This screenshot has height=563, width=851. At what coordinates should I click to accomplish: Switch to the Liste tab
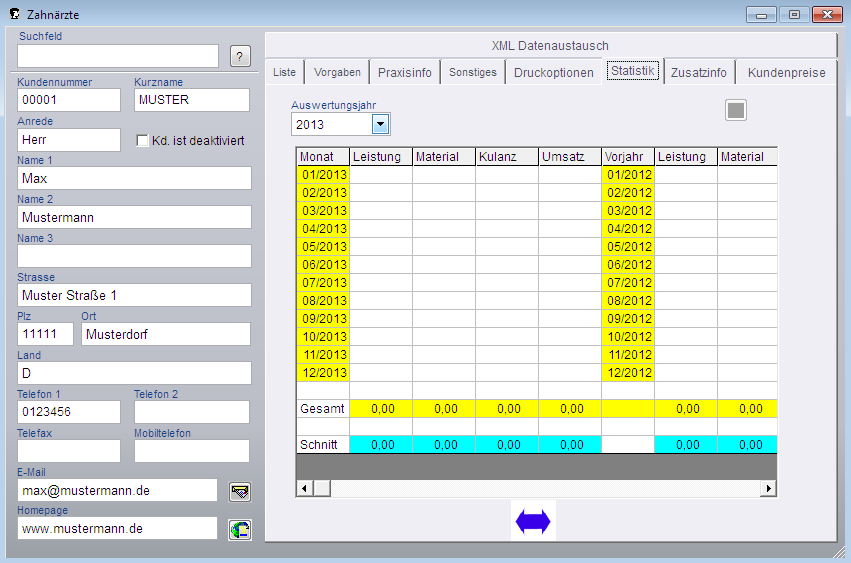tap(284, 72)
